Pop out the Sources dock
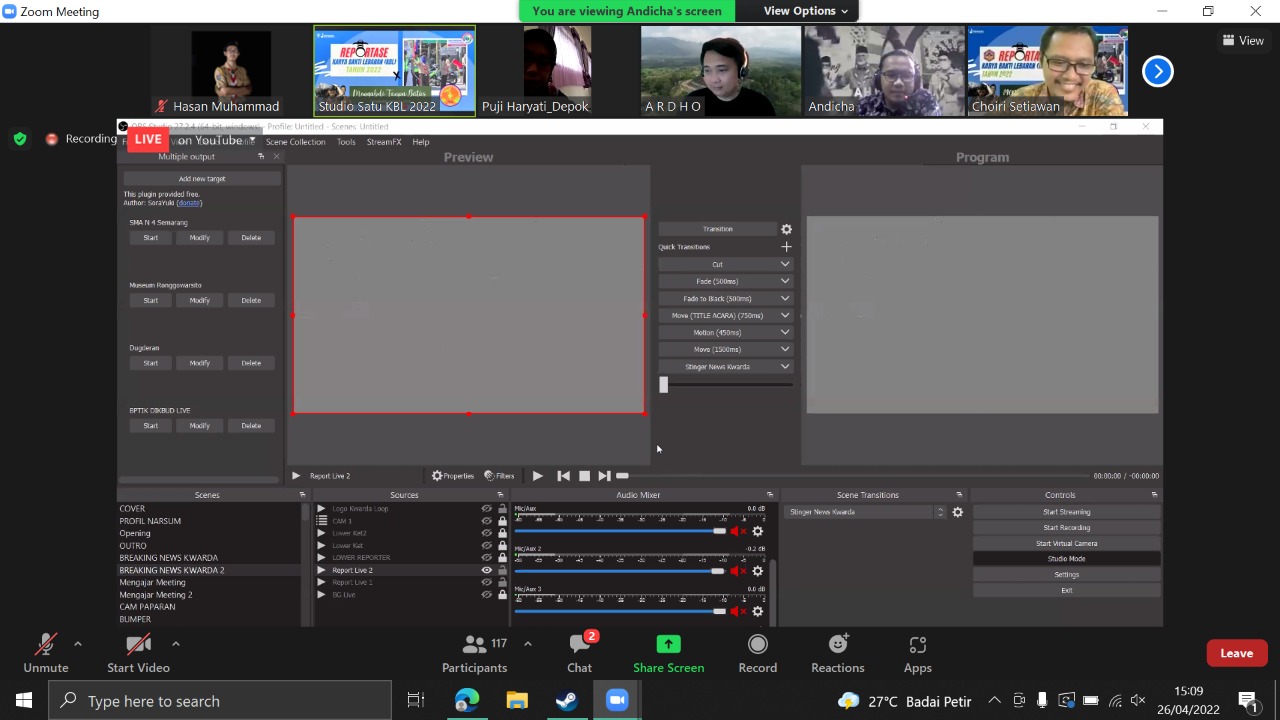Viewport: 1280px width, 720px height. tap(500, 495)
